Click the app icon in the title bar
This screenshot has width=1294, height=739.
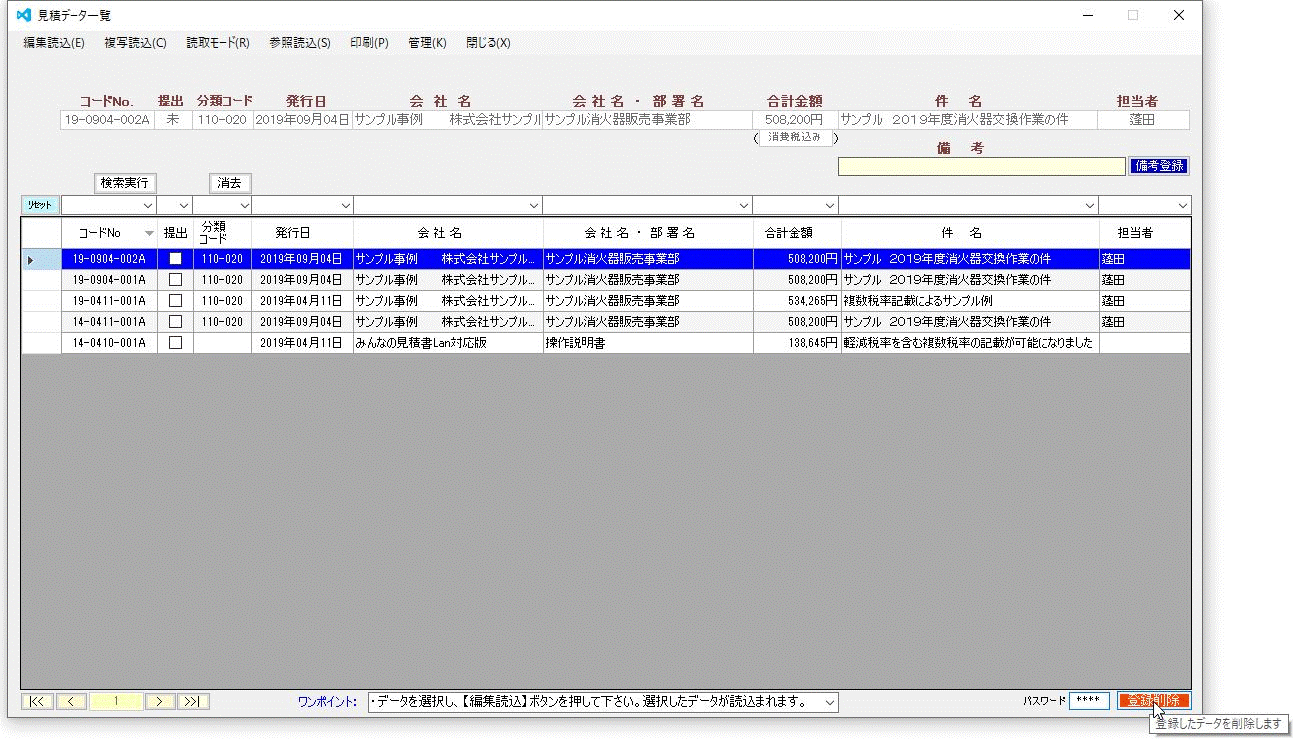click(x=24, y=15)
